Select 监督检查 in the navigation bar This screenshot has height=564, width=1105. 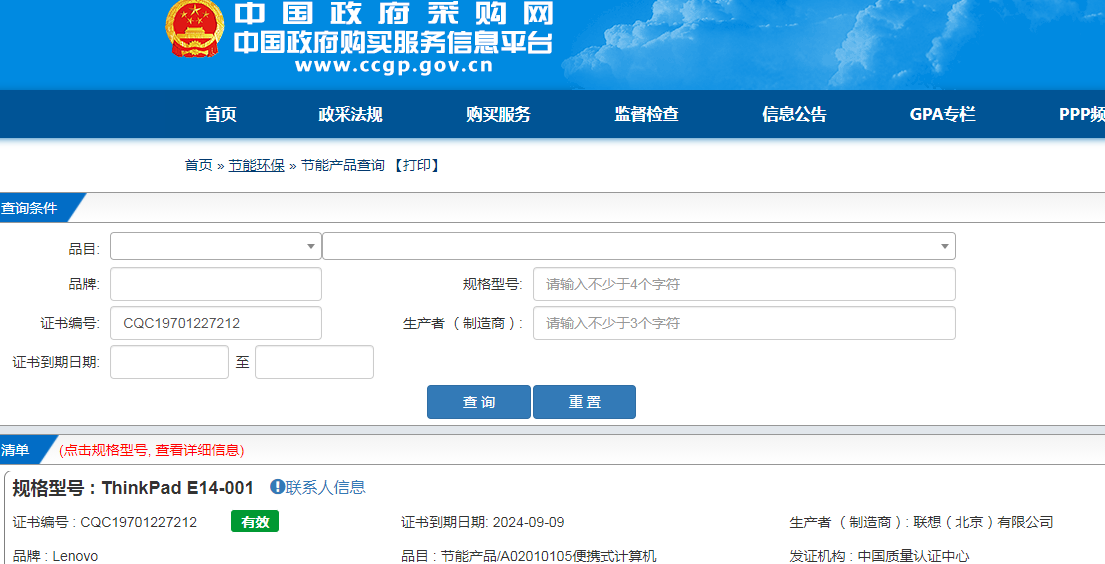pos(646,114)
